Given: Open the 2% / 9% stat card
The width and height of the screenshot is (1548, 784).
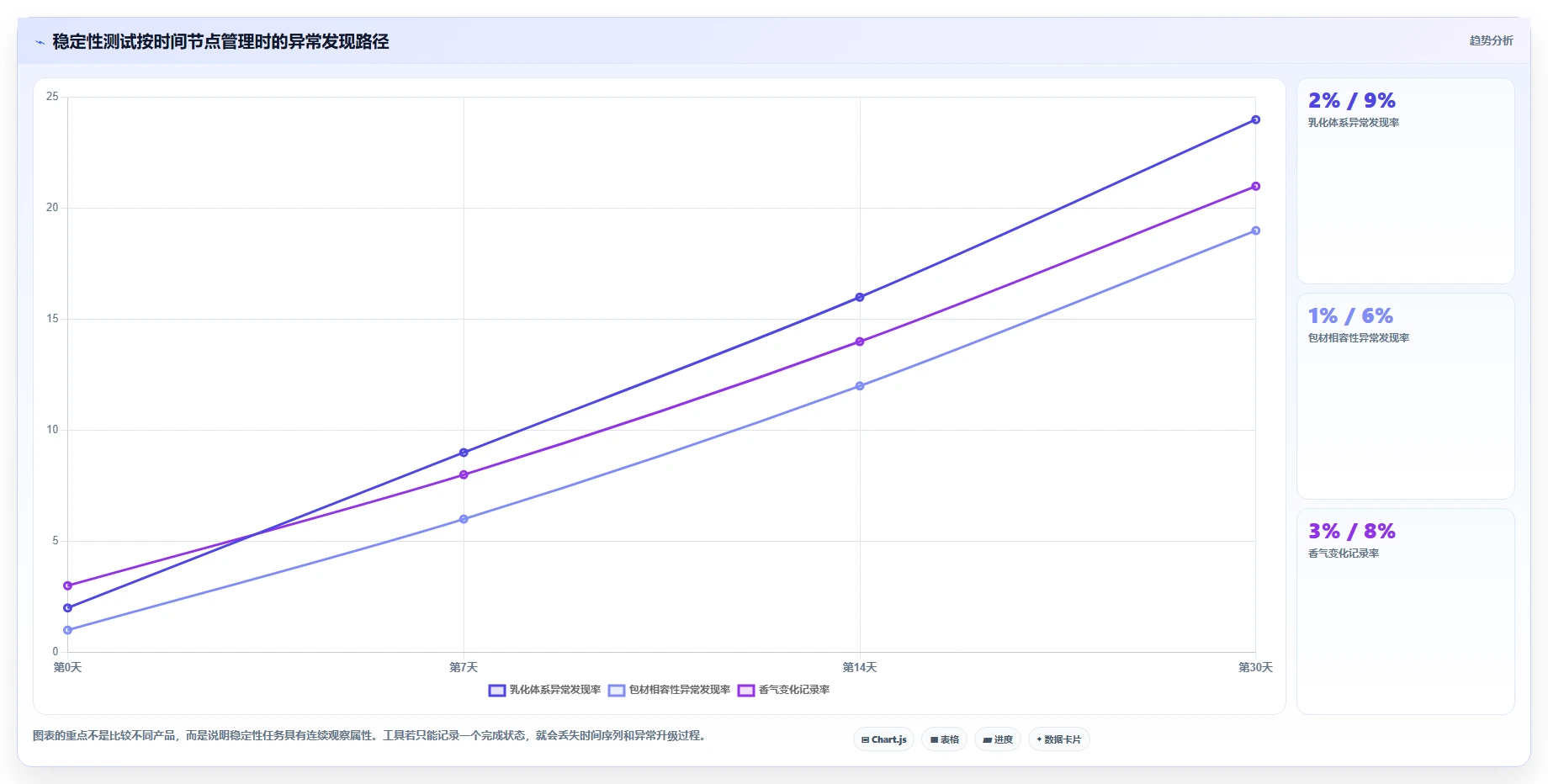Looking at the screenshot, I should click(x=1405, y=181).
